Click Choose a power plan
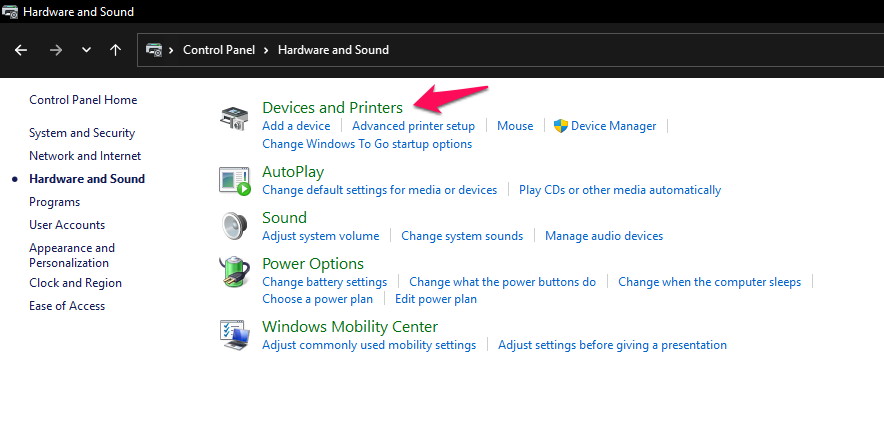 (x=317, y=299)
